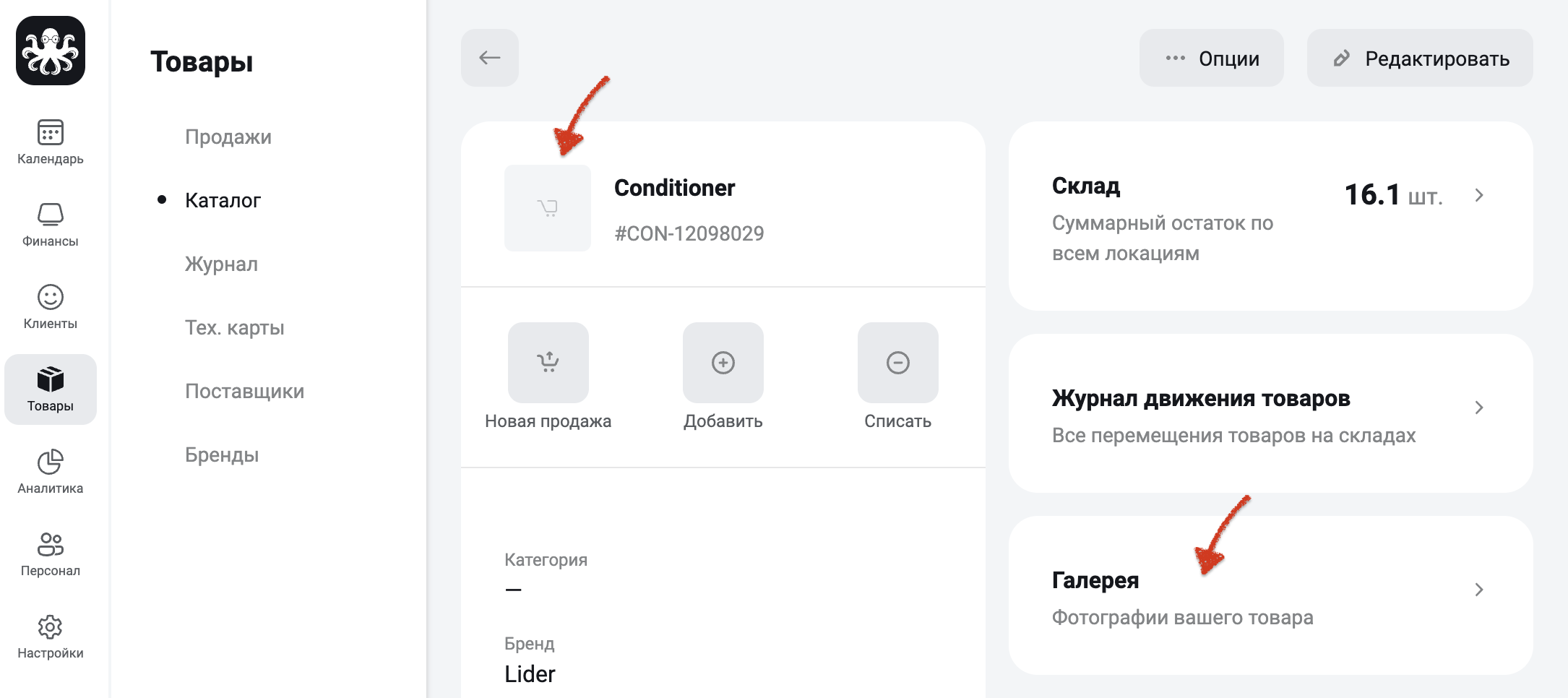
Task: Click the Conditioner product title
Action: point(675,188)
